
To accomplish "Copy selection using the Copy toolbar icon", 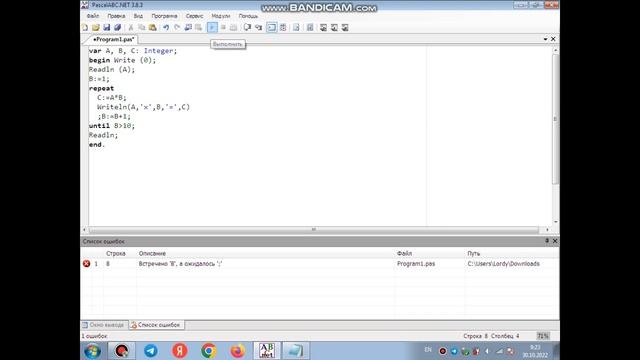I will pyautogui.click(x=142, y=27).
